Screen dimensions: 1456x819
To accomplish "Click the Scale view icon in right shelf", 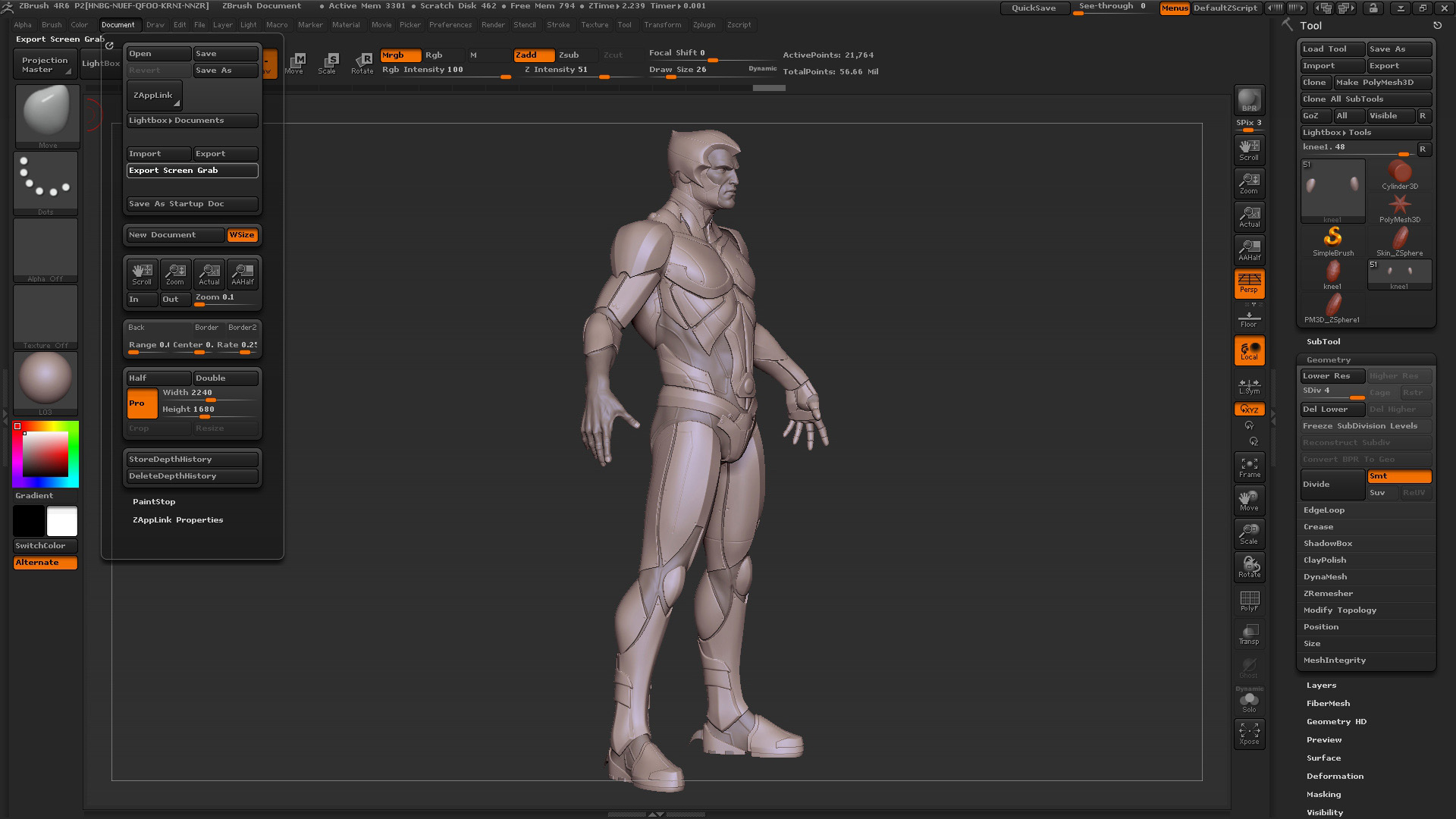I will pyautogui.click(x=1249, y=534).
